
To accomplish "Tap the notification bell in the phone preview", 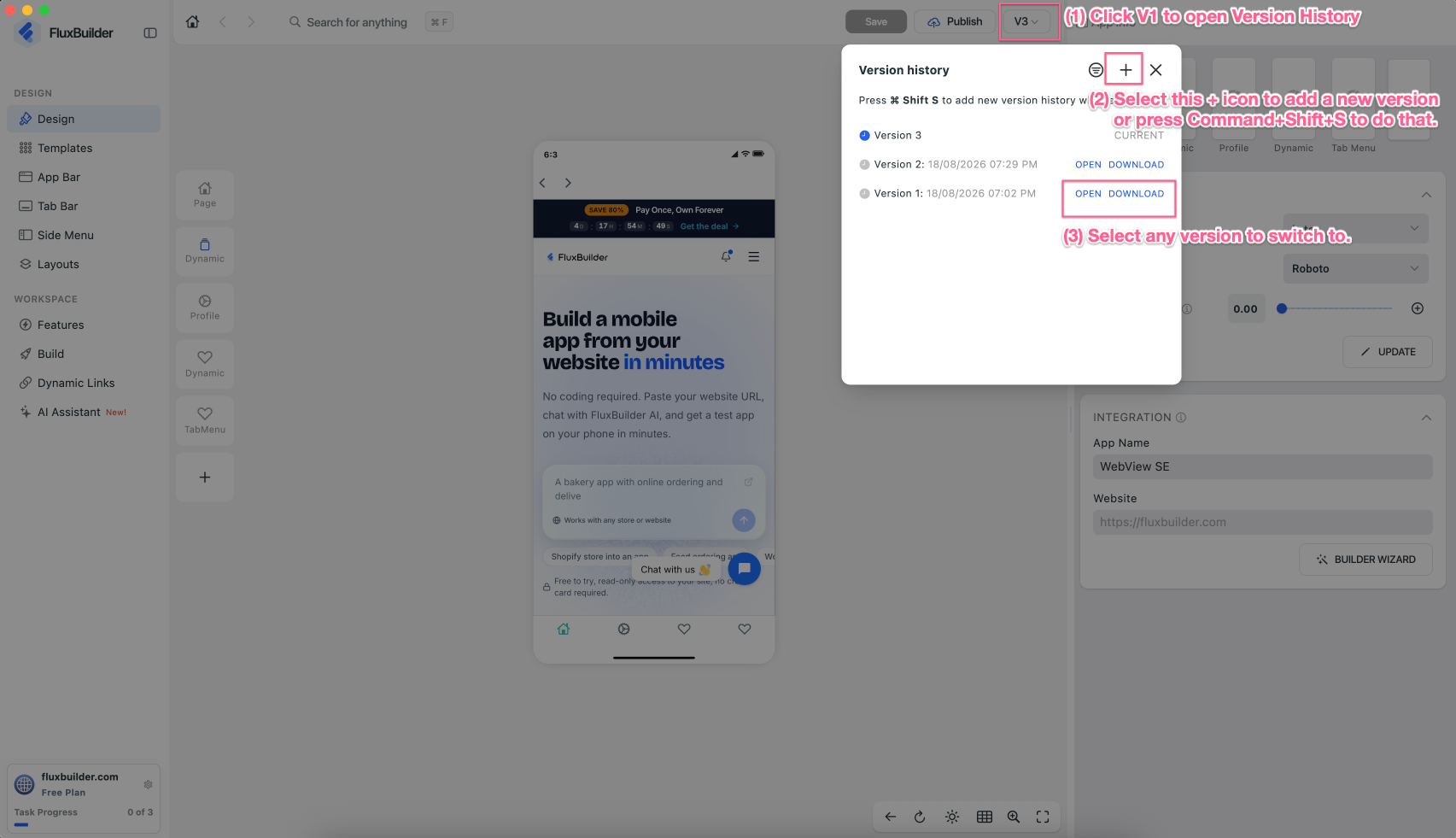I will tap(727, 256).
